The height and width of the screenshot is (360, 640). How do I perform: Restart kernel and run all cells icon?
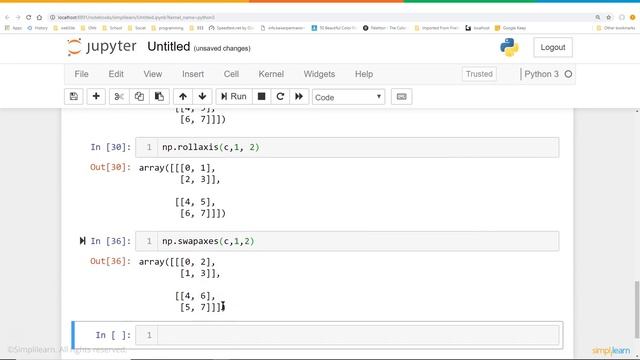coord(299,97)
